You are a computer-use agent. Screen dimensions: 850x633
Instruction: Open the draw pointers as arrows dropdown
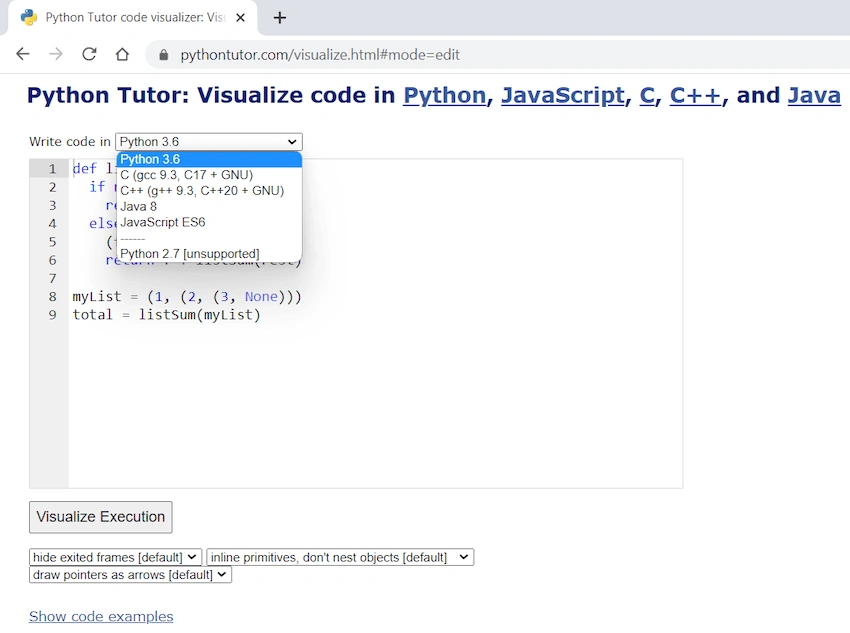pyautogui.click(x=130, y=574)
